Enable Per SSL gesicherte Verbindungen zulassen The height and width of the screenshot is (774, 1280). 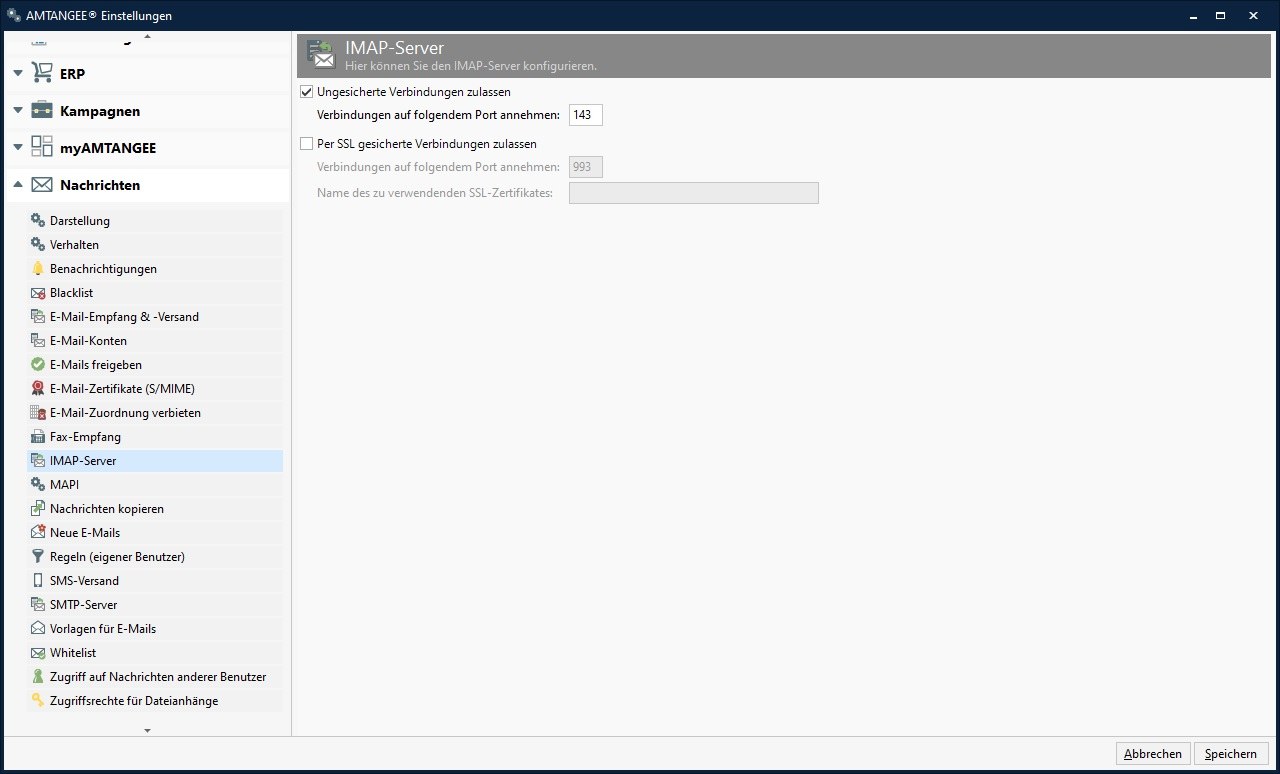[307, 144]
